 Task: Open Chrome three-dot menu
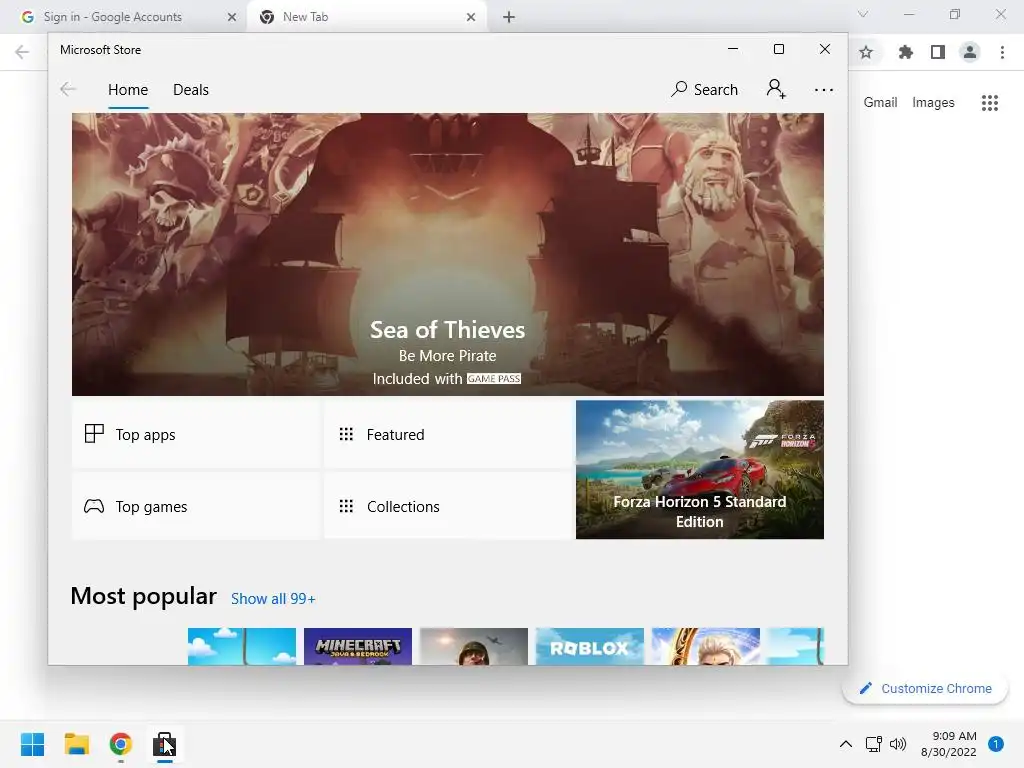click(1002, 52)
